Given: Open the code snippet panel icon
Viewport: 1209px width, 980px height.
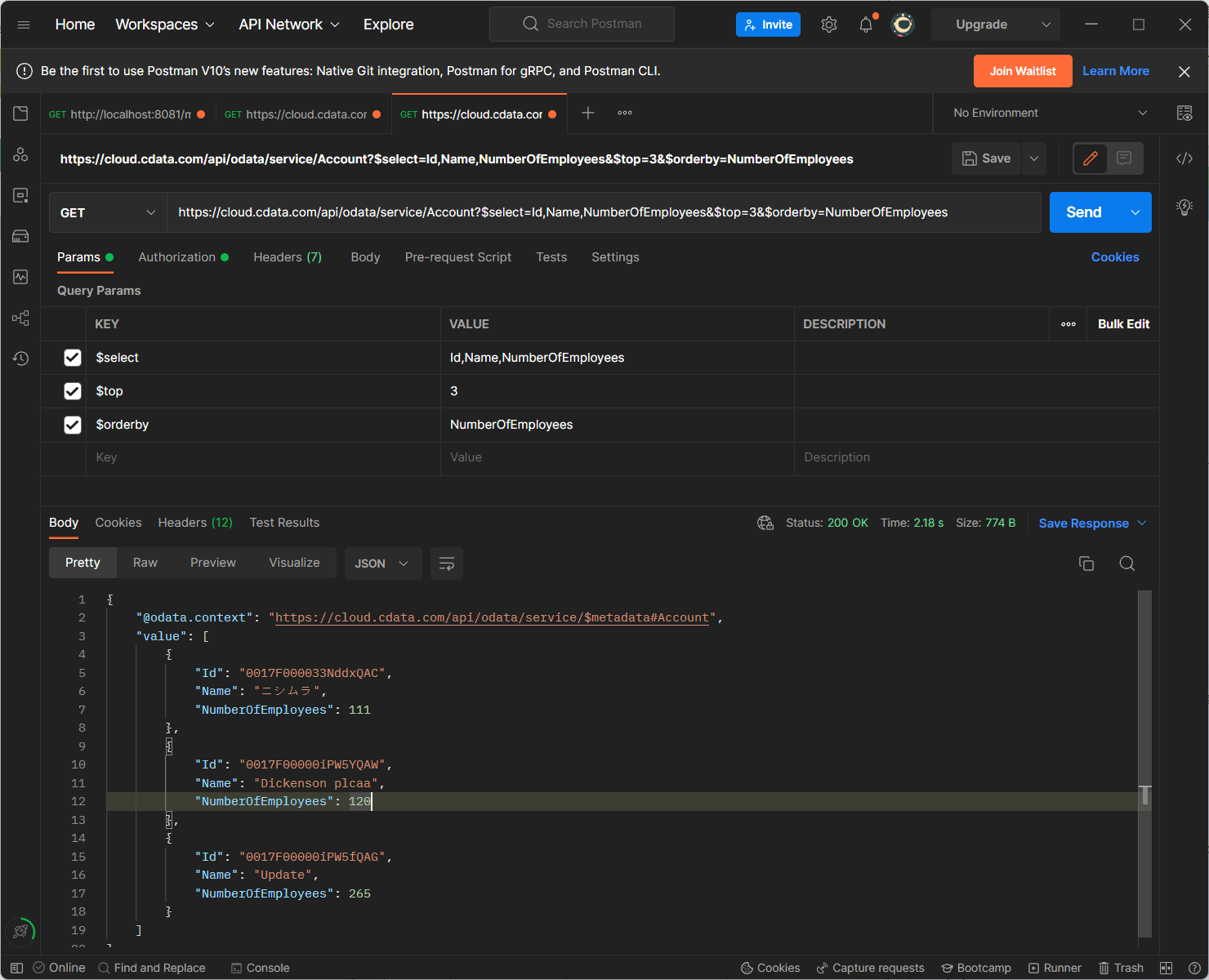Looking at the screenshot, I should [x=1184, y=158].
